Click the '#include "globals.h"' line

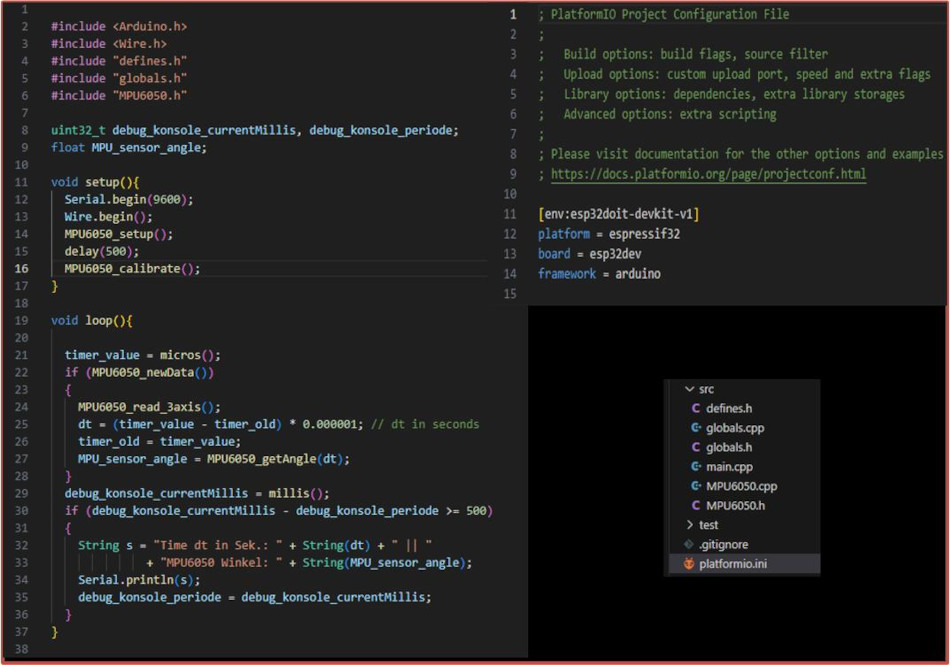(x=119, y=78)
